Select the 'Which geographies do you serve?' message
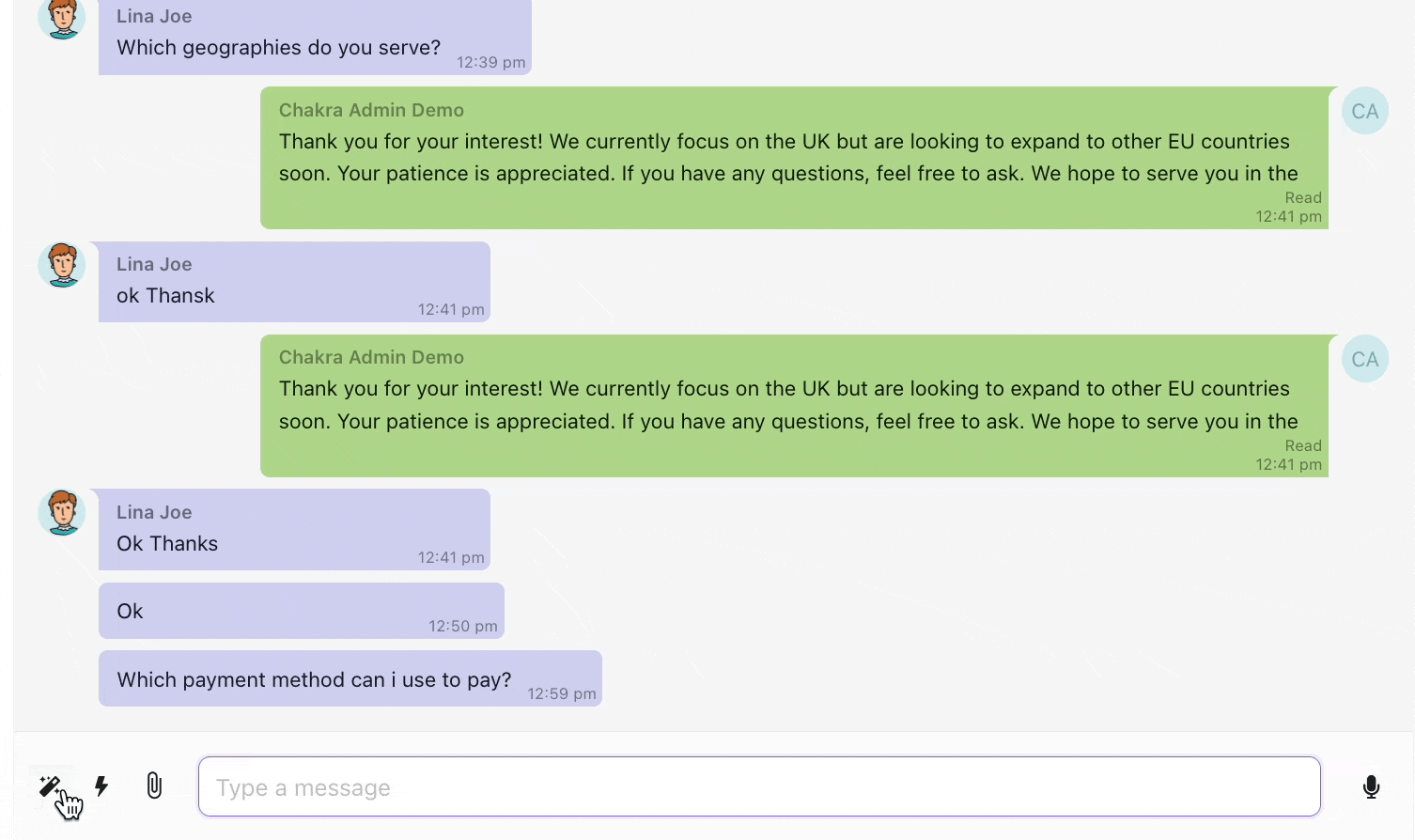This screenshot has height=840, width=1415. click(278, 47)
